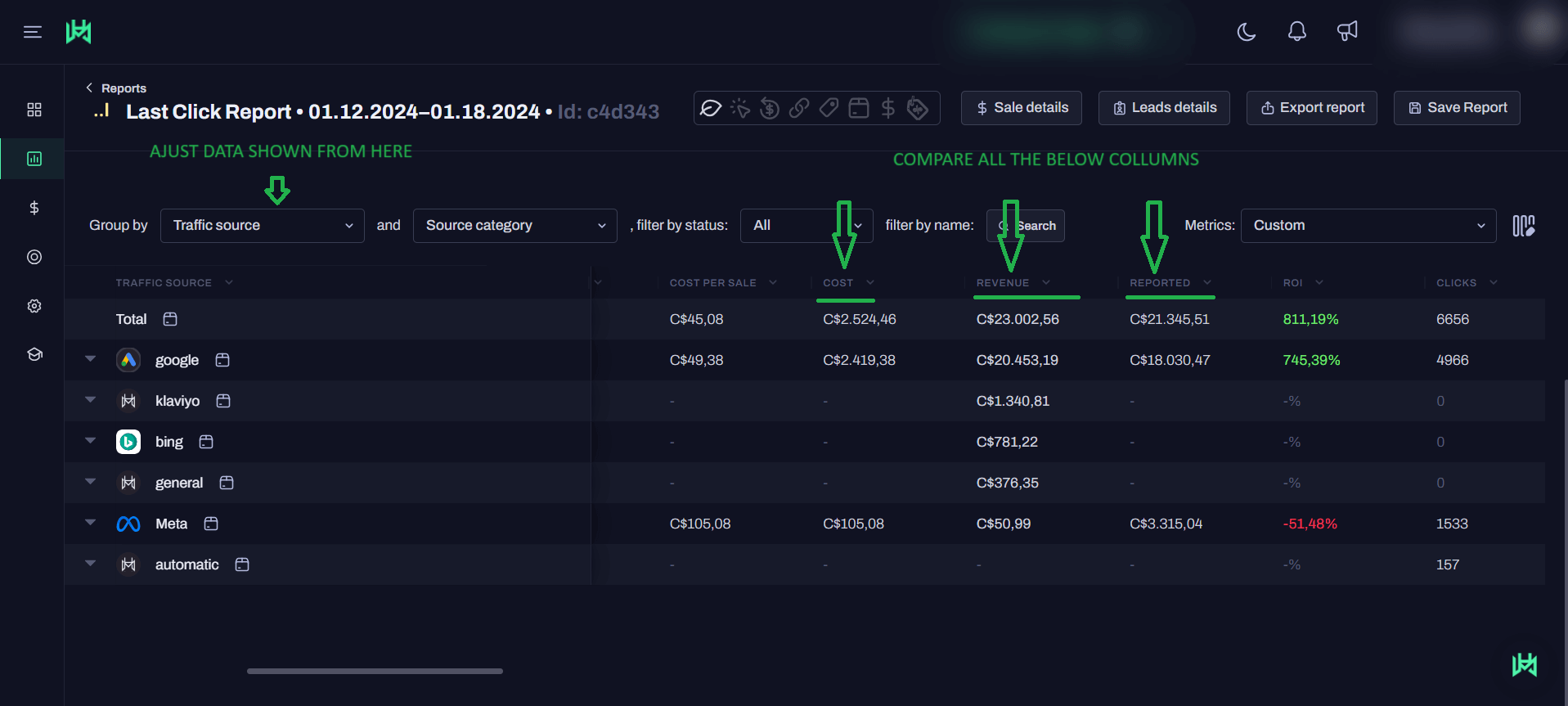Open the Source category dropdown
The height and width of the screenshot is (706, 1568).
pos(514,226)
